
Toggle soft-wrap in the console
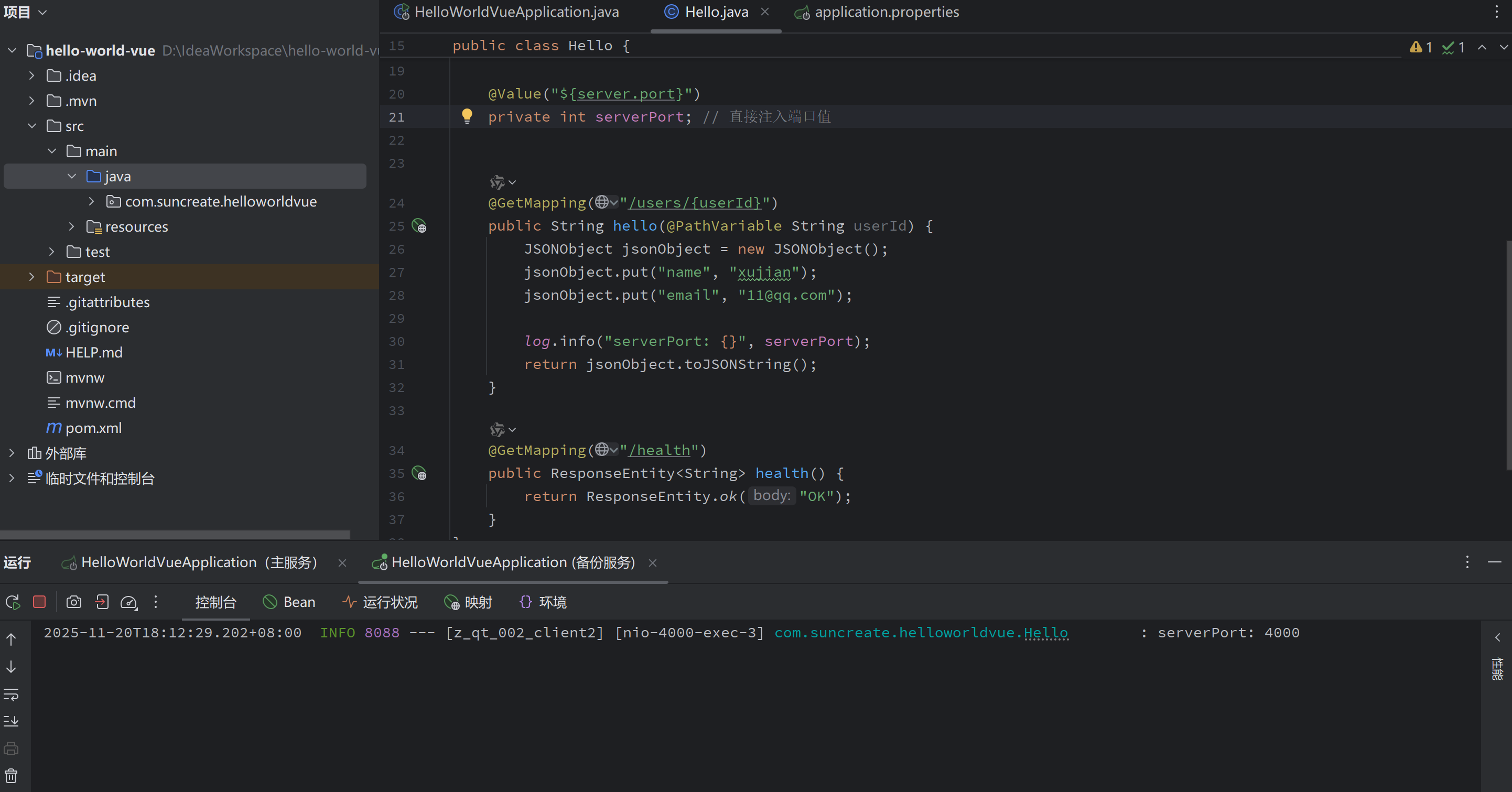pos(11,695)
